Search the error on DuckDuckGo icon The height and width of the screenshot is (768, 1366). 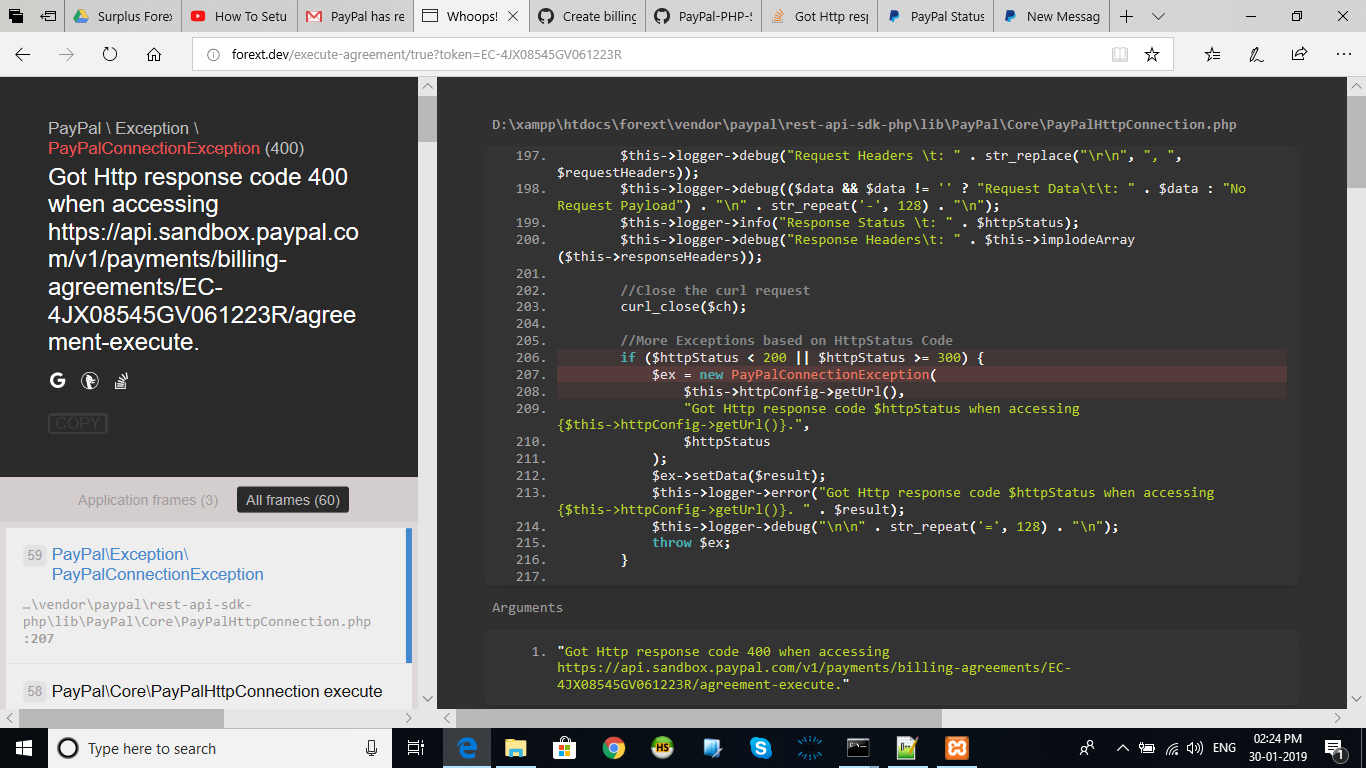coord(89,381)
